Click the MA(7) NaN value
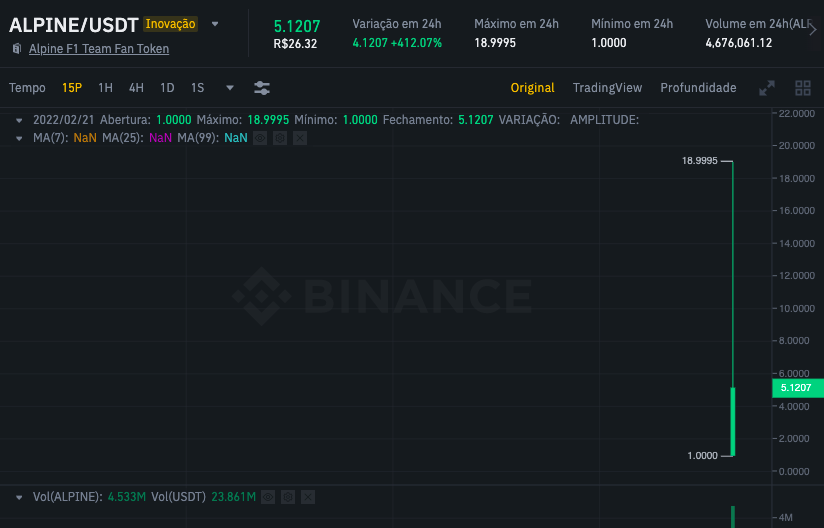The image size is (824, 528). (x=85, y=138)
